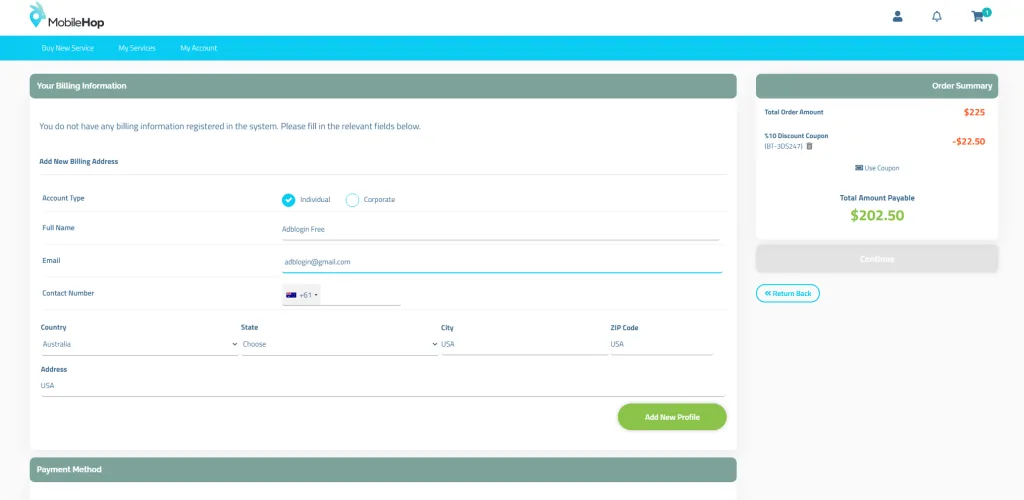
Task: Select the Corporate account type
Action: tap(352, 200)
